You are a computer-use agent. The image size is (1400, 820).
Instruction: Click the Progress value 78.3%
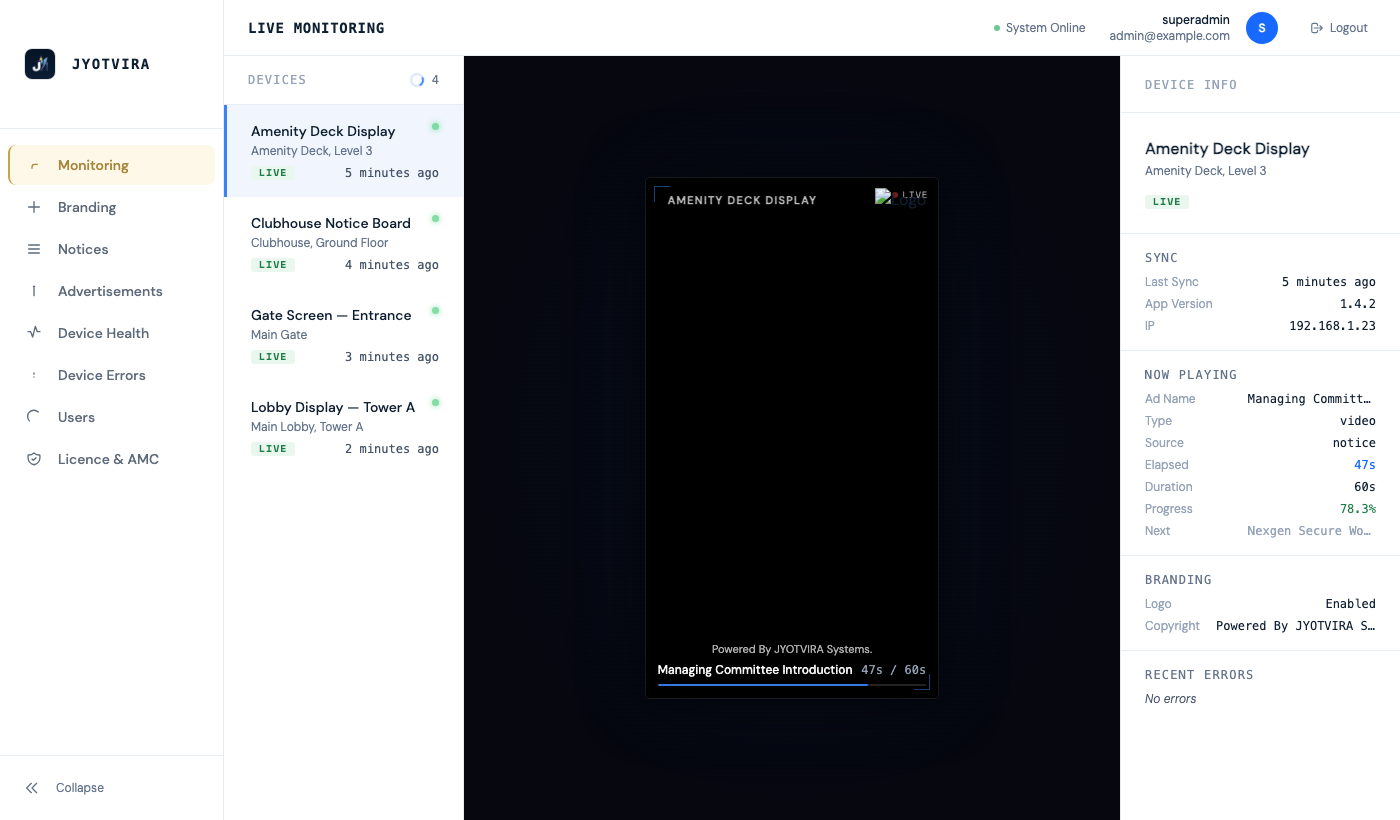pos(1358,509)
